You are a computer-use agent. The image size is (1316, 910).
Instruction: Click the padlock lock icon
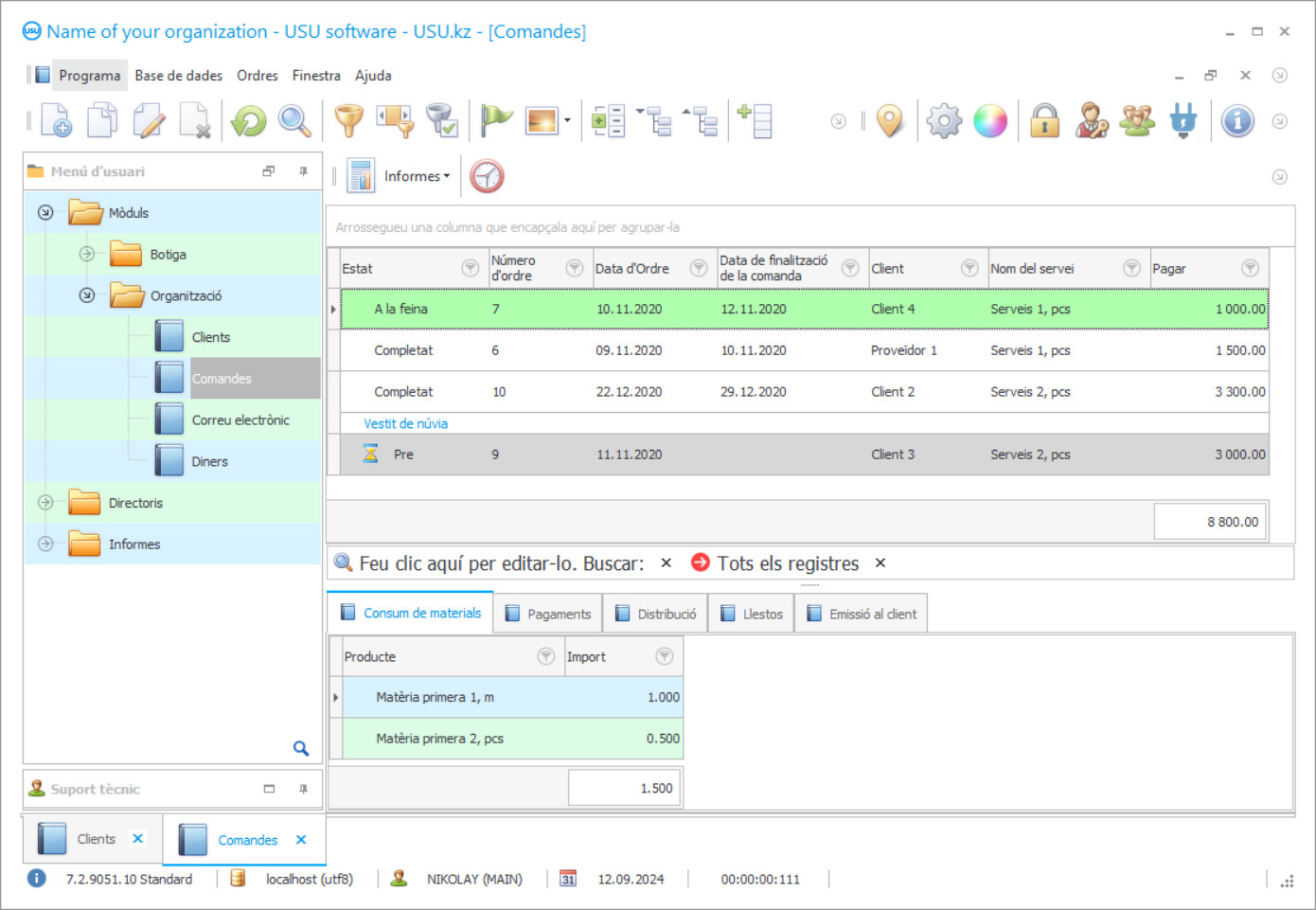point(1044,121)
